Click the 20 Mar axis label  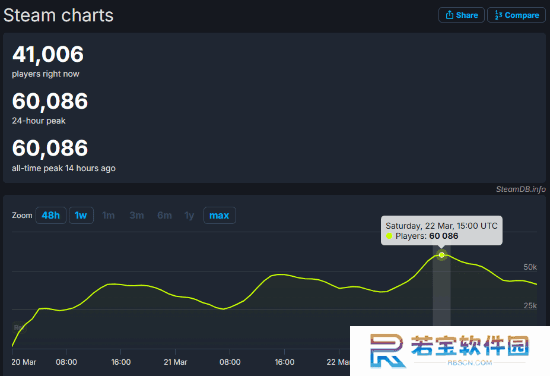(x=24, y=362)
